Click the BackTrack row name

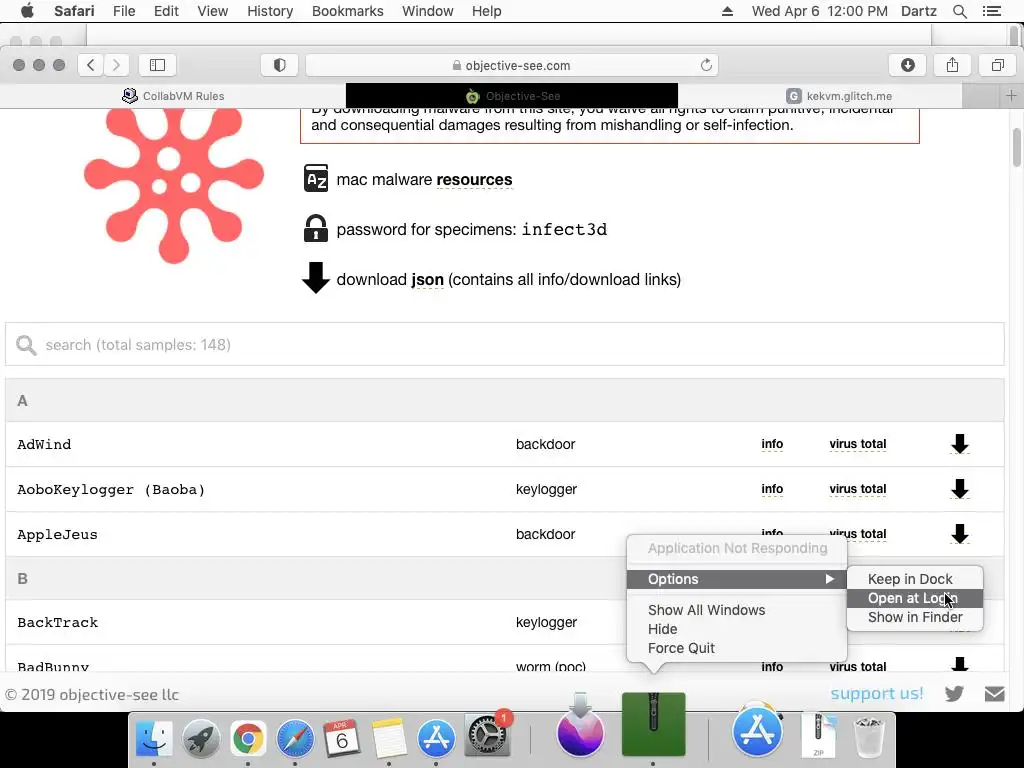click(x=57, y=622)
